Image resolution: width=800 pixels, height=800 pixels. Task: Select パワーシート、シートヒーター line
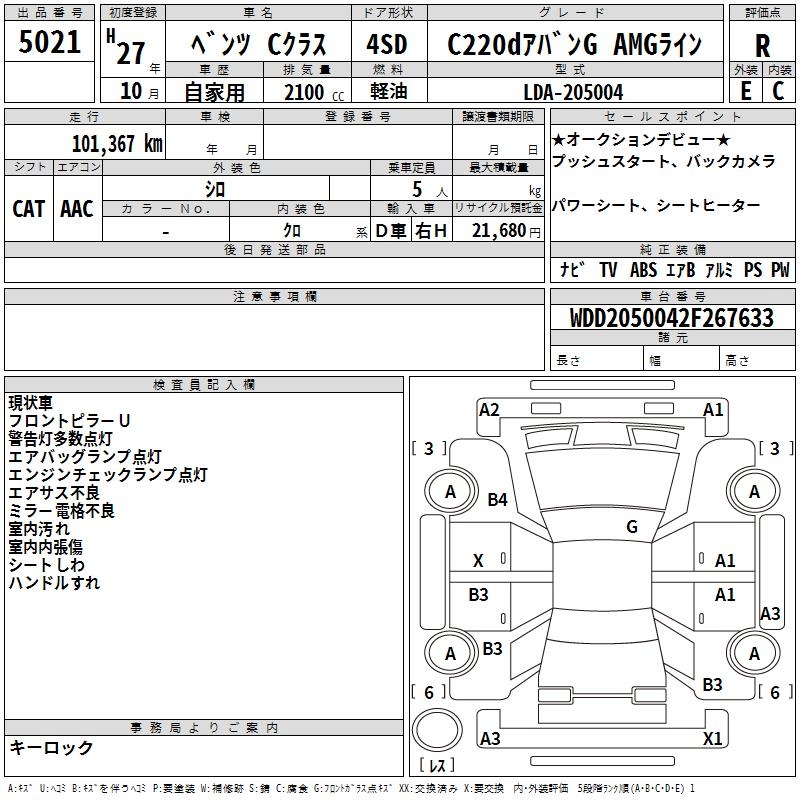(x=656, y=205)
